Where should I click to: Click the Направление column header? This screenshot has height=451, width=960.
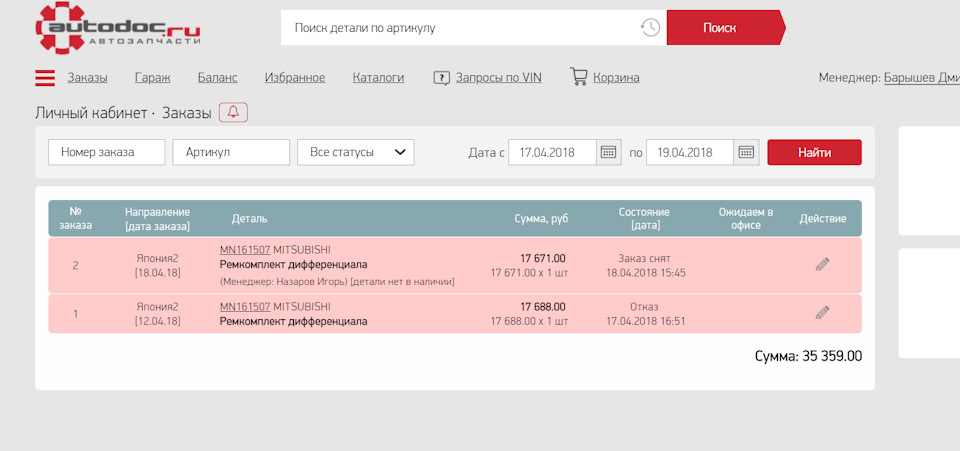157,218
